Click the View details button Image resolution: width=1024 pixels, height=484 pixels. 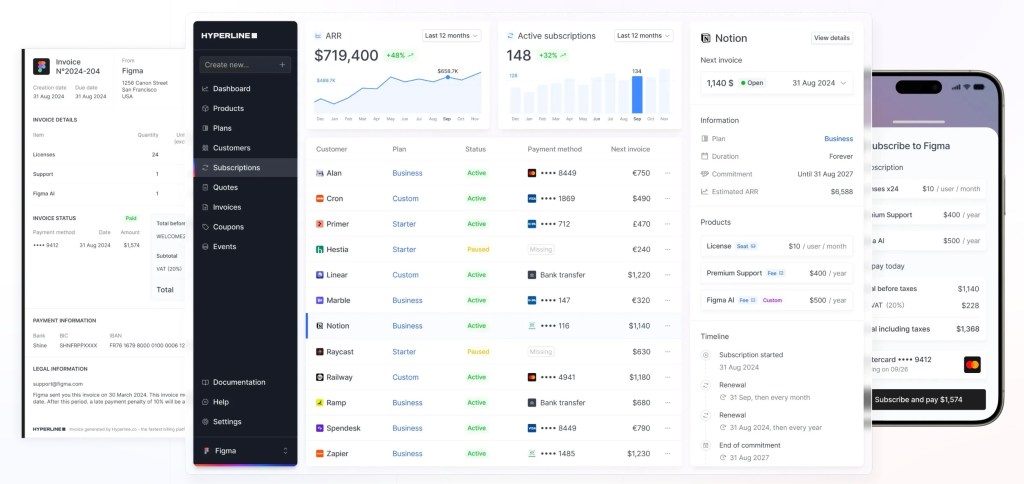(831, 38)
